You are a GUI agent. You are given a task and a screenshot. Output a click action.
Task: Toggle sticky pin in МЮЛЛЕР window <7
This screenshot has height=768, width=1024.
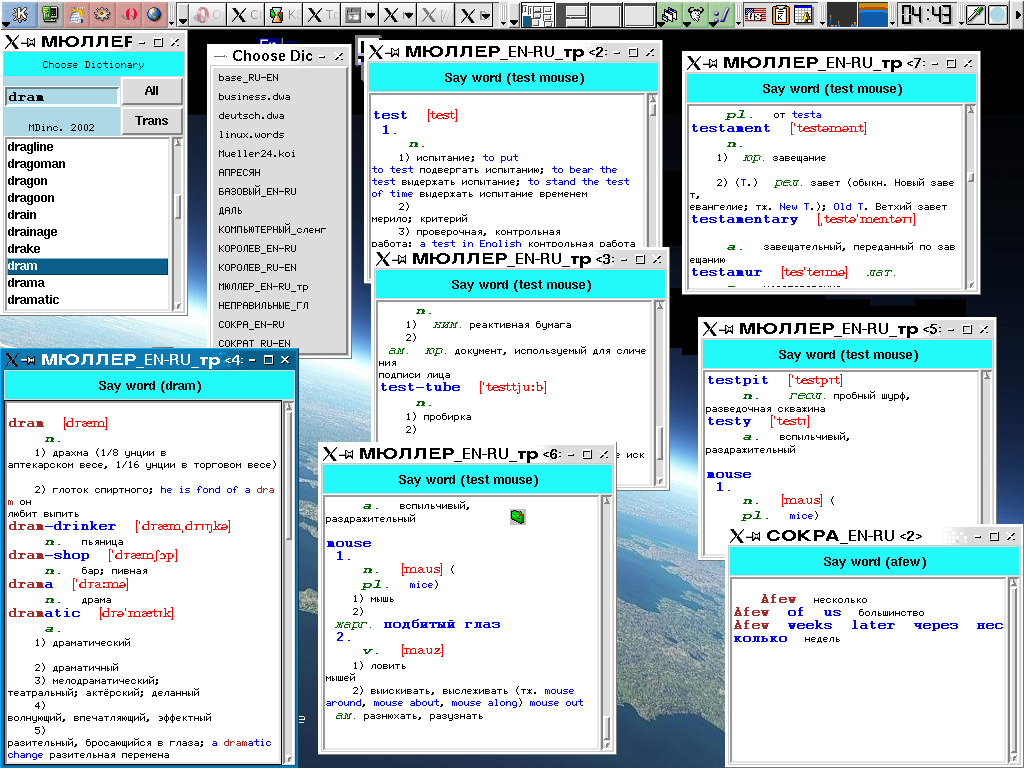coord(711,63)
